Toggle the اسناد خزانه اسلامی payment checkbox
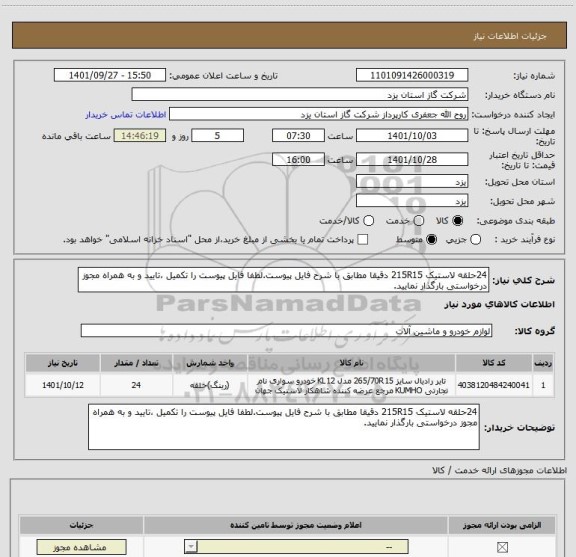This screenshot has height=557, width=576. (363, 240)
